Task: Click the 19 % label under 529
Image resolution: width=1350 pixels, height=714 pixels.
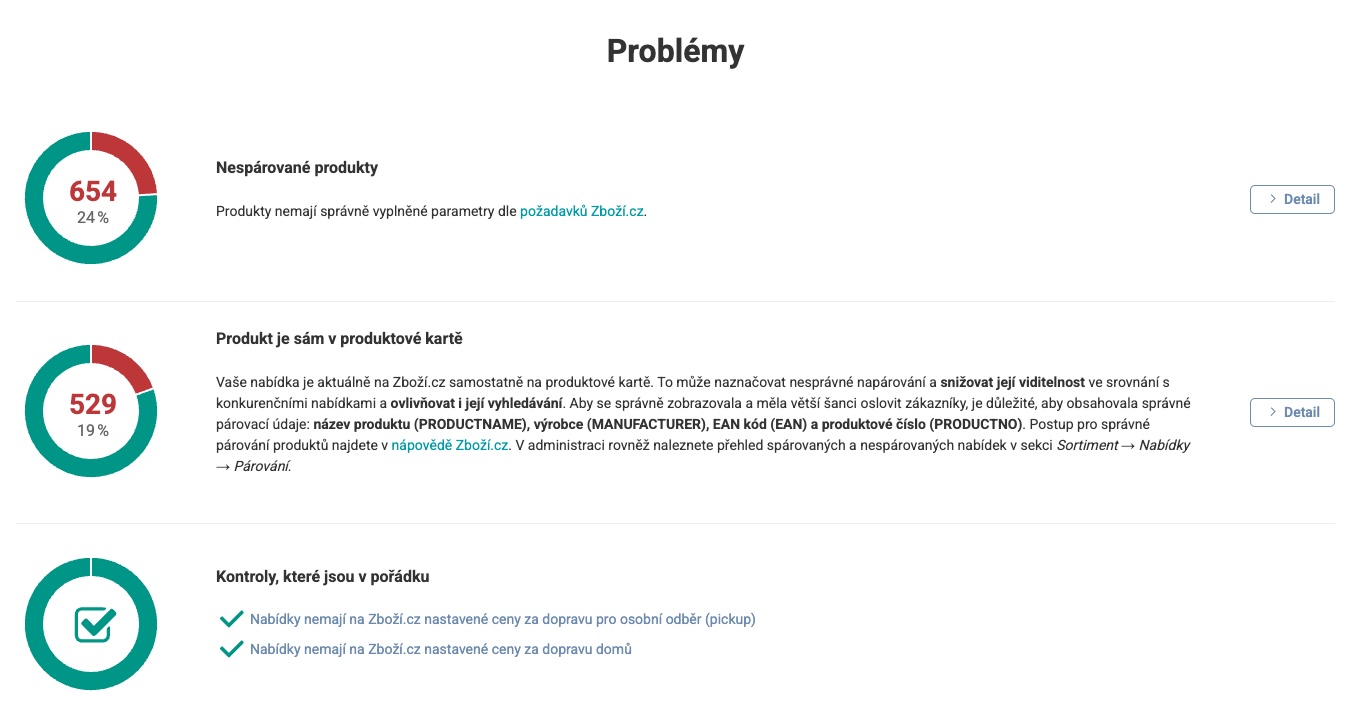Action: tap(93, 430)
